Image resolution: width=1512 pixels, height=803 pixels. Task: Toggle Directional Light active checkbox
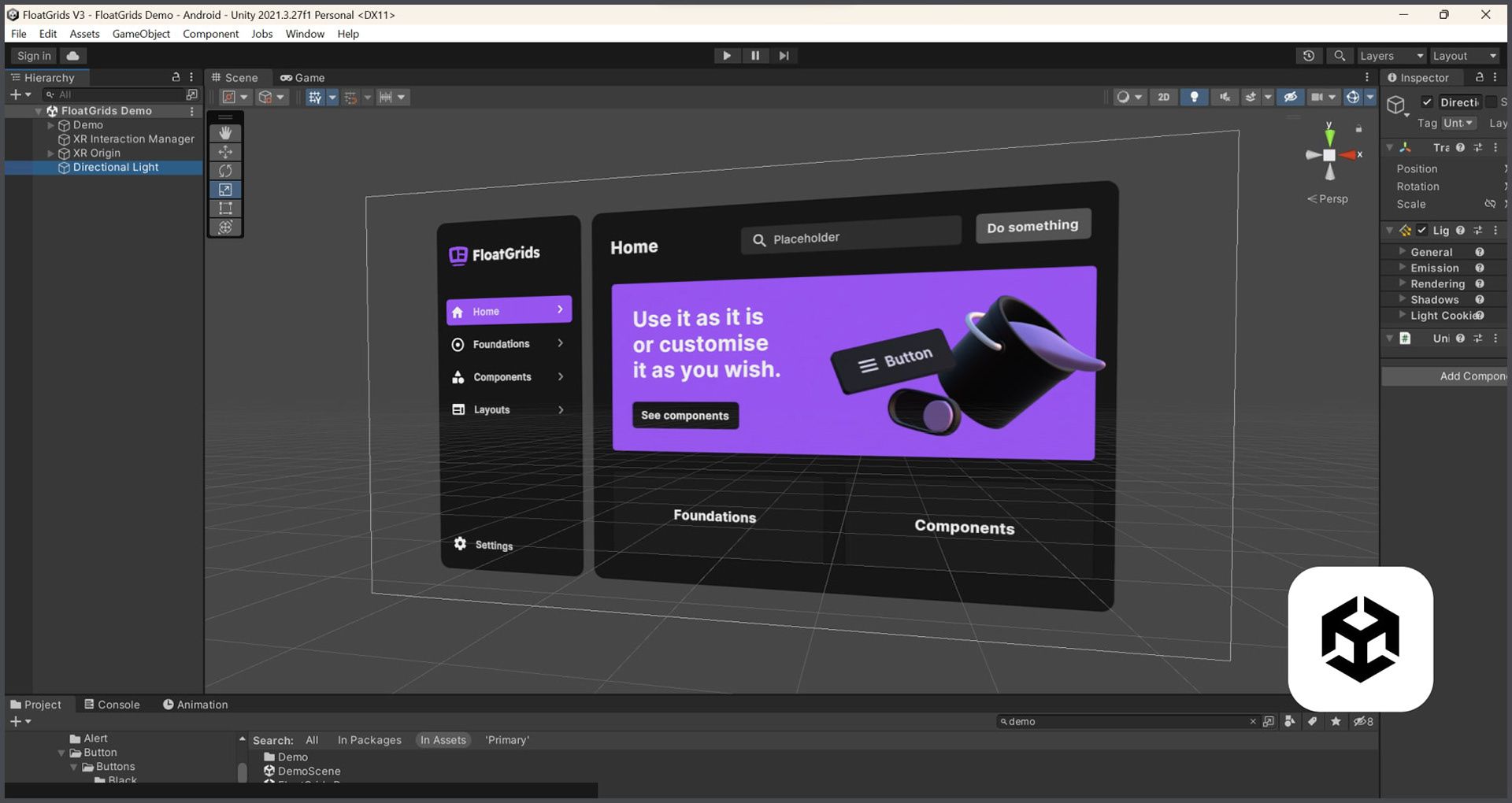[x=1427, y=102]
